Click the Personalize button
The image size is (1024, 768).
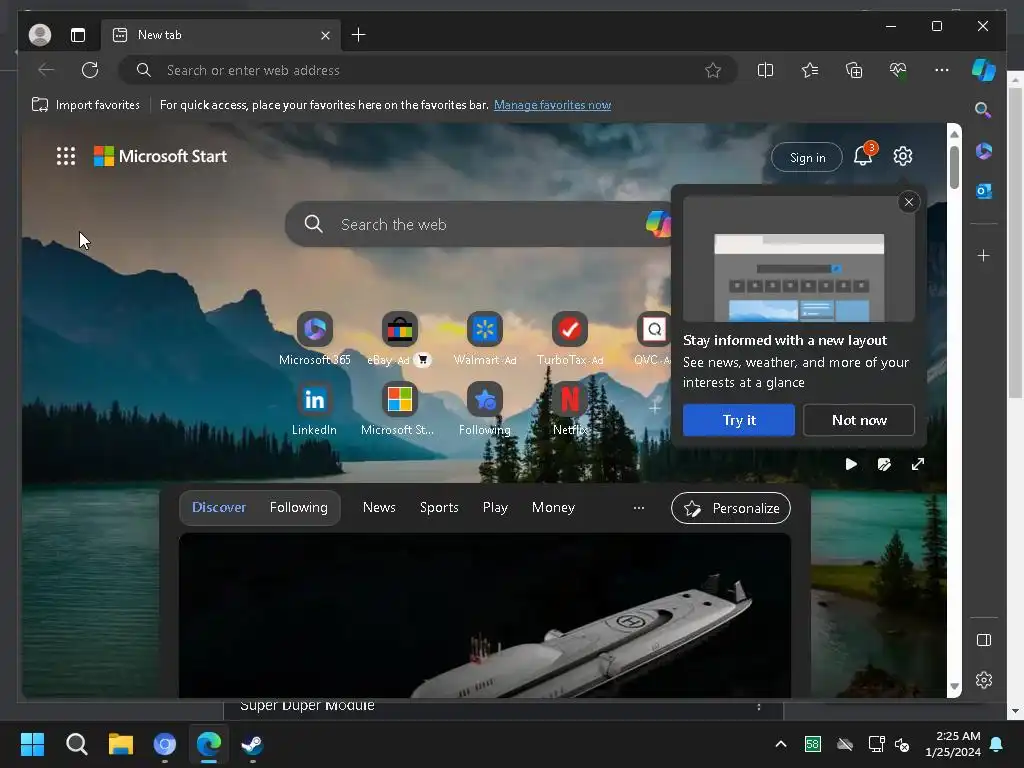(x=731, y=508)
